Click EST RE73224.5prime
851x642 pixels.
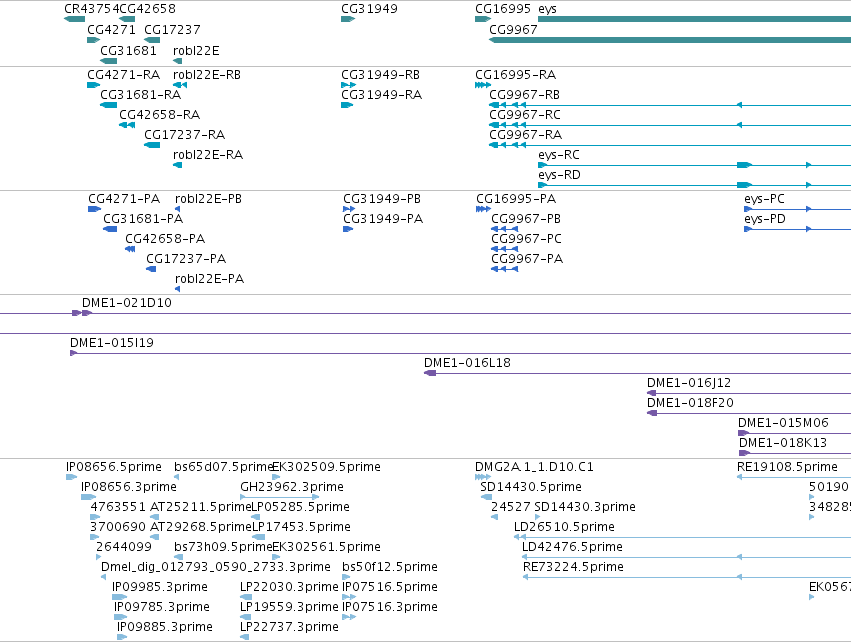click(573, 568)
